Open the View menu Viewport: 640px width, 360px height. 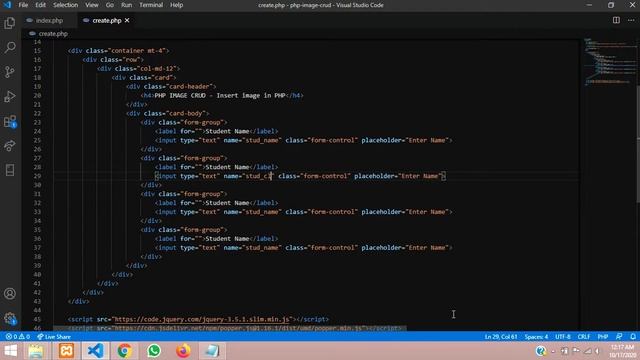[x=91, y=5]
